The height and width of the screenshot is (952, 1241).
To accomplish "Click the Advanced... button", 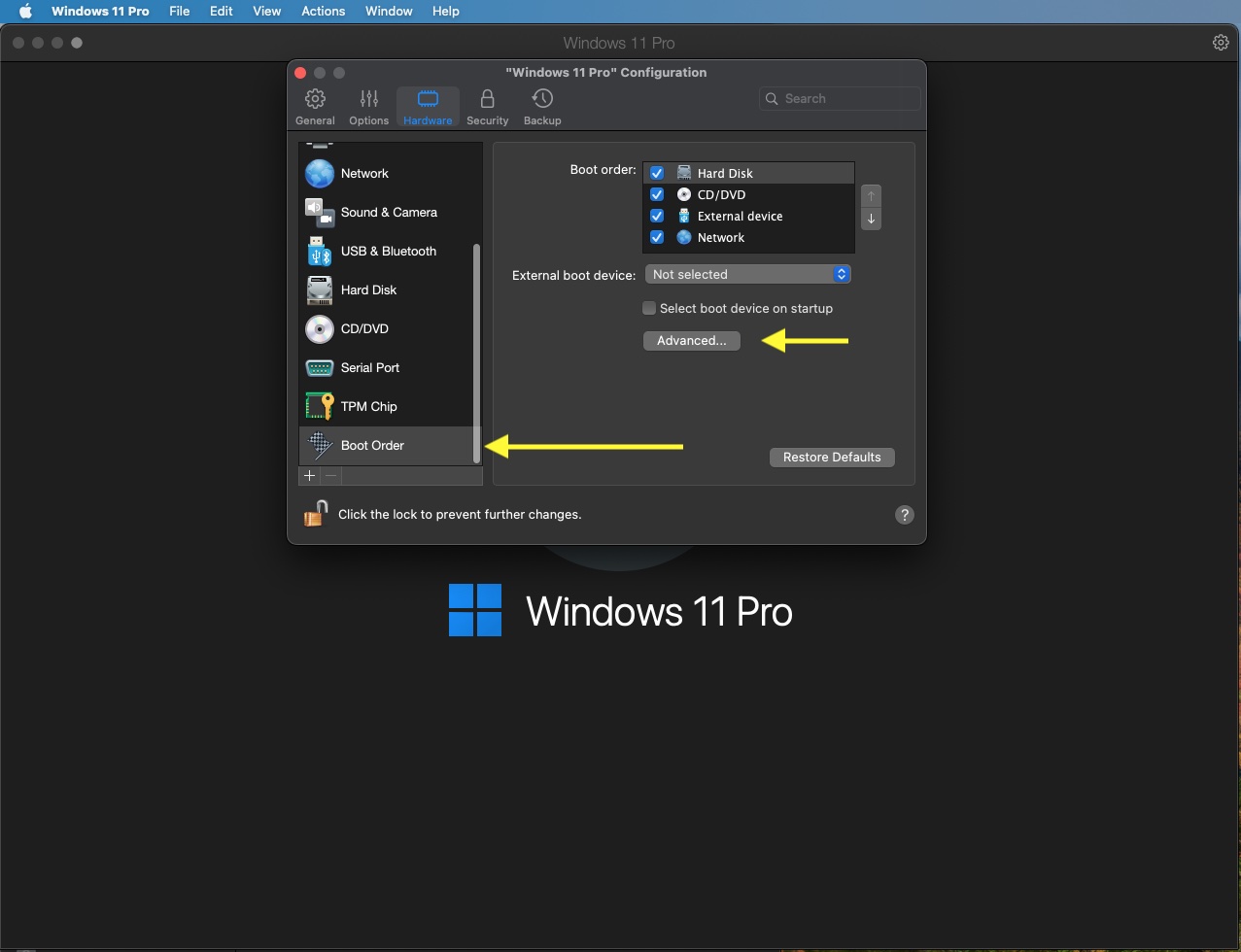I will 691,340.
